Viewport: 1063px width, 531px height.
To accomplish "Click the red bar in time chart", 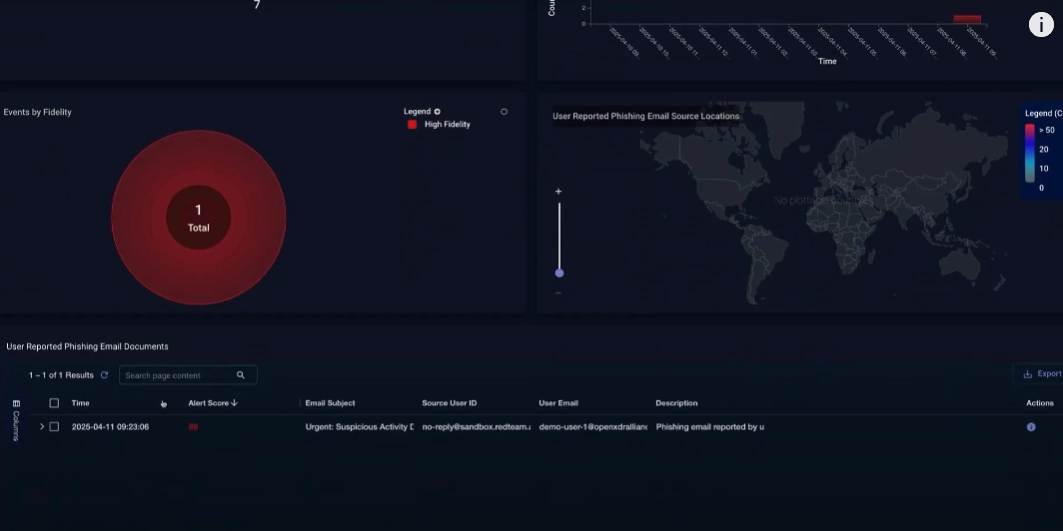I will pos(967,19).
